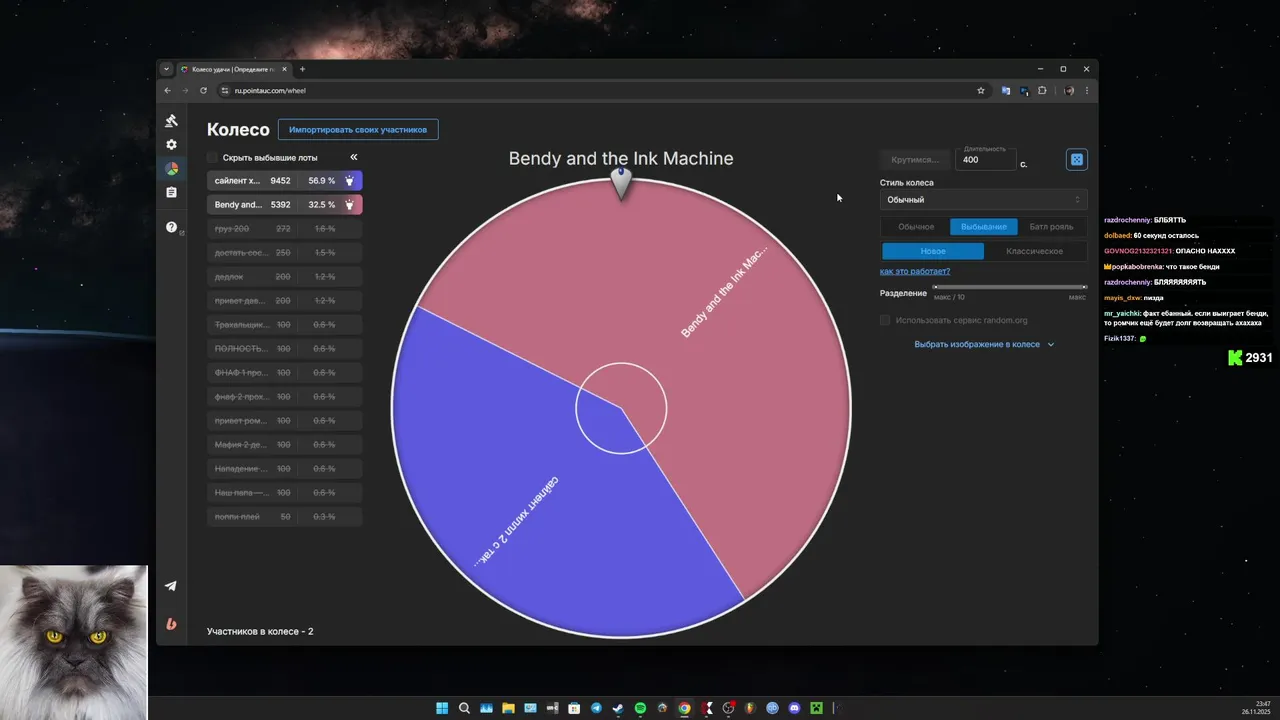Toggle Скрыть выбывшие лоты checkbox
1280x720 pixels.
pyautogui.click(x=212, y=157)
